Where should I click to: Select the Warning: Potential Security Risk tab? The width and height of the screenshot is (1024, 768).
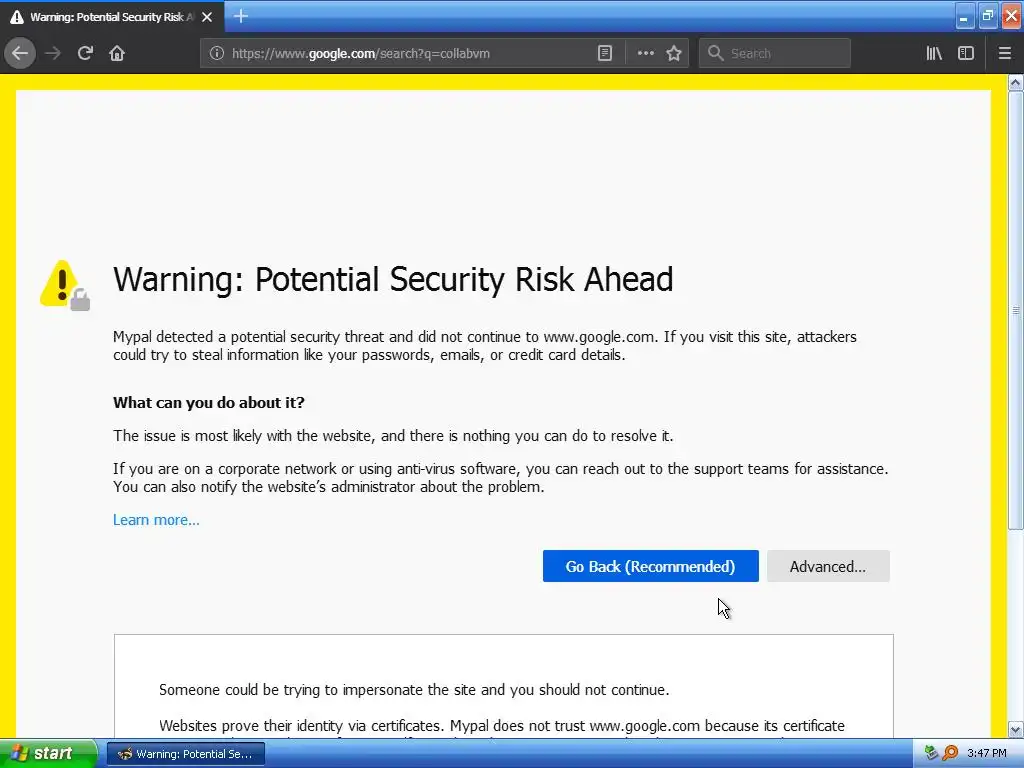point(112,17)
